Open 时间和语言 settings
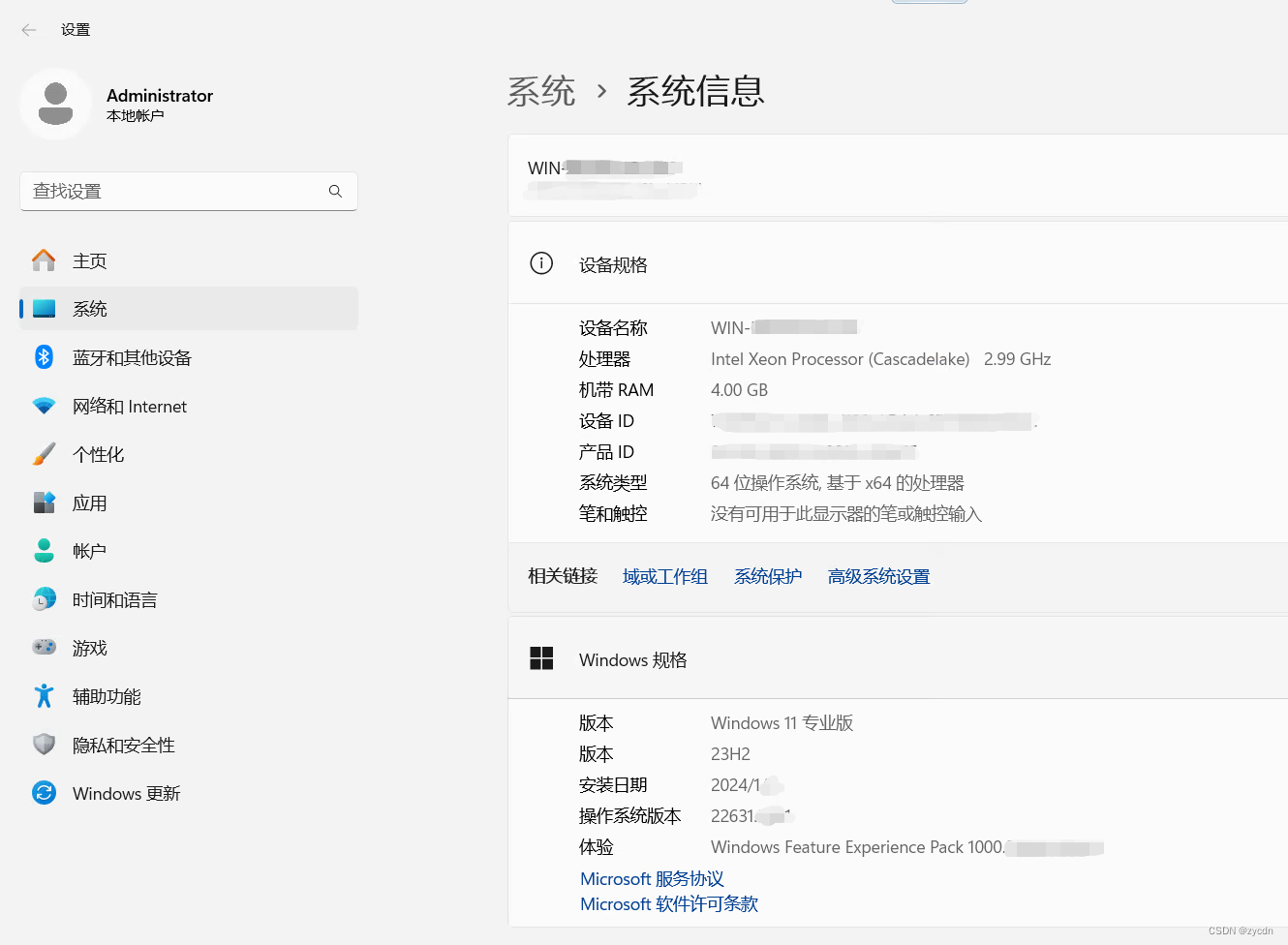Screen dimensions: 1288x945 click(x=189, y=599)
